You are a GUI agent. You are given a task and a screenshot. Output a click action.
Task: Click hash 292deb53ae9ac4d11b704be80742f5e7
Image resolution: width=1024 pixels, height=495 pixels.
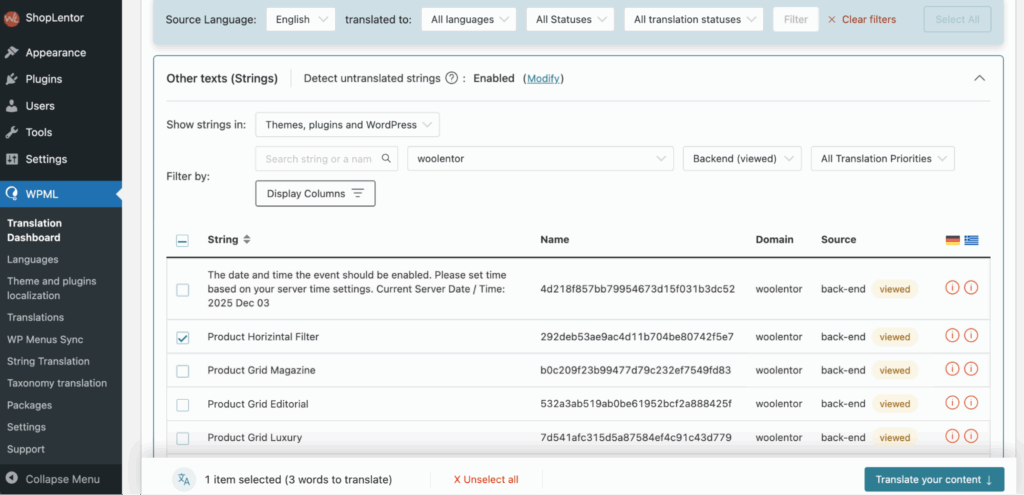(637, 337)
